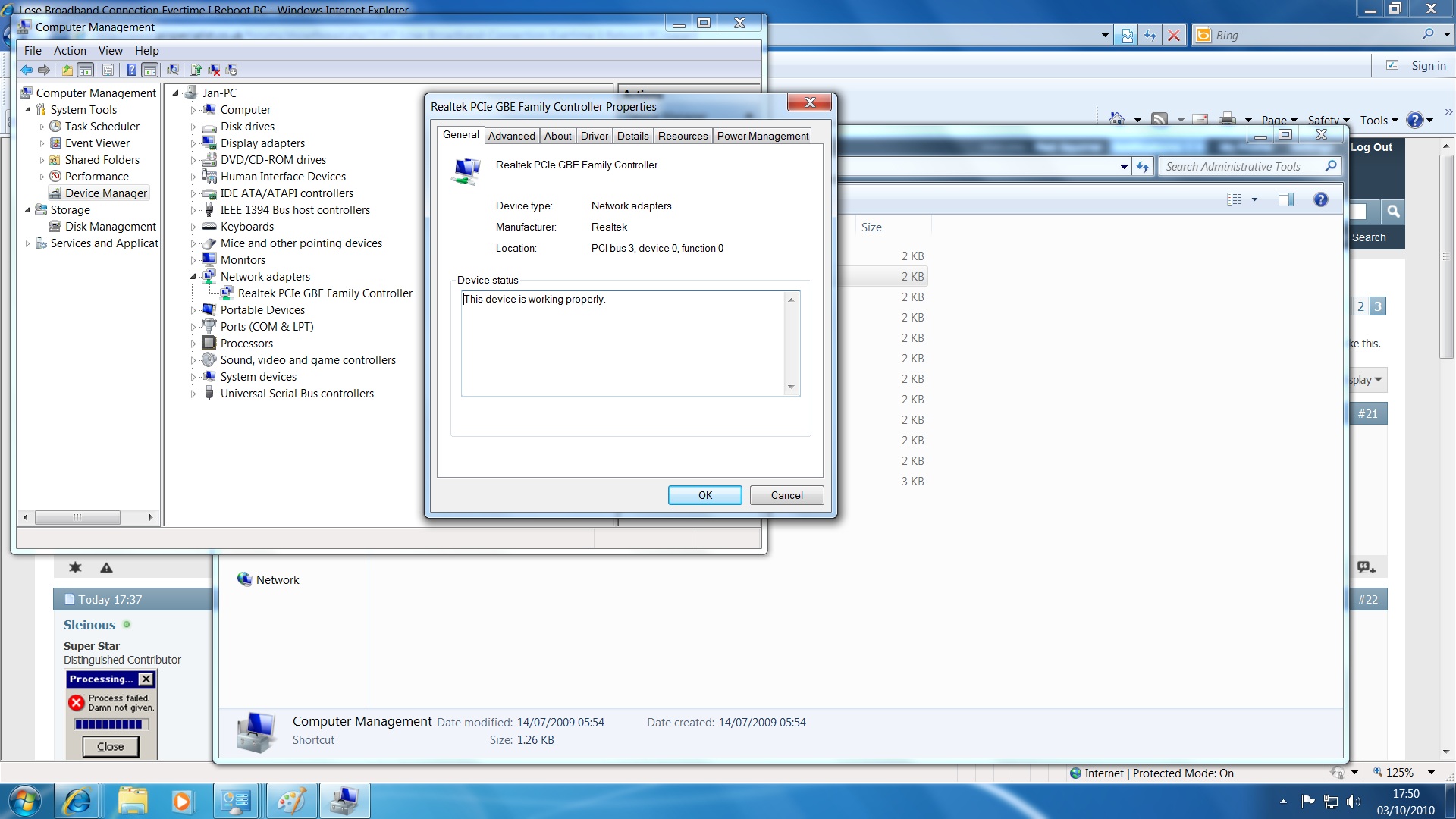Open the Action menu in Computer Management
This screenshot has width=1456, height=819.
pyautogui.click(x=70, y=51)
